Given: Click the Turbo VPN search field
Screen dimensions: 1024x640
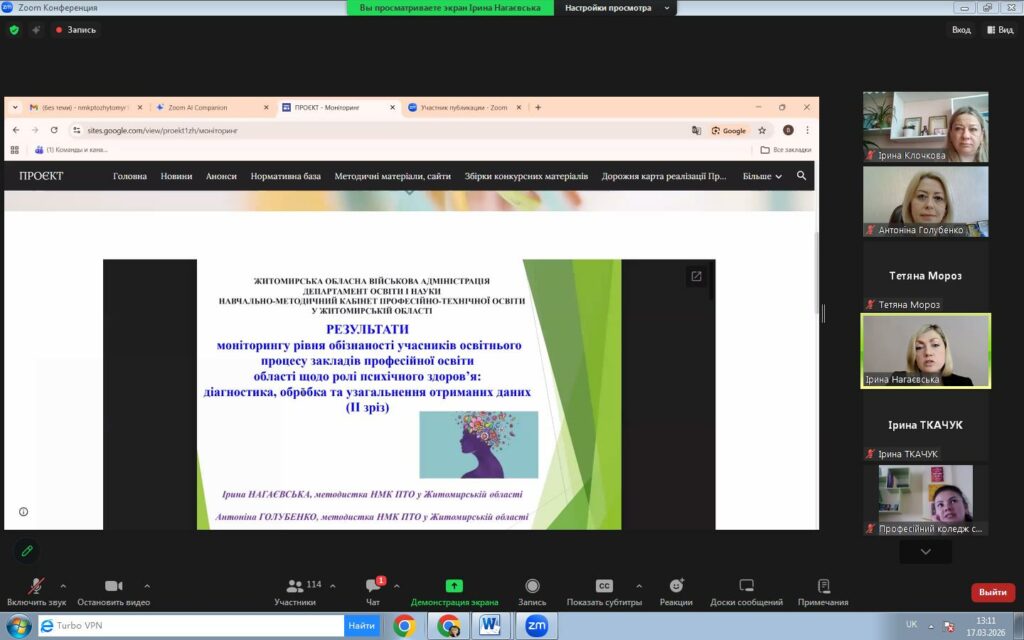Looking at the screenshot, I should (x=190, y=626).
